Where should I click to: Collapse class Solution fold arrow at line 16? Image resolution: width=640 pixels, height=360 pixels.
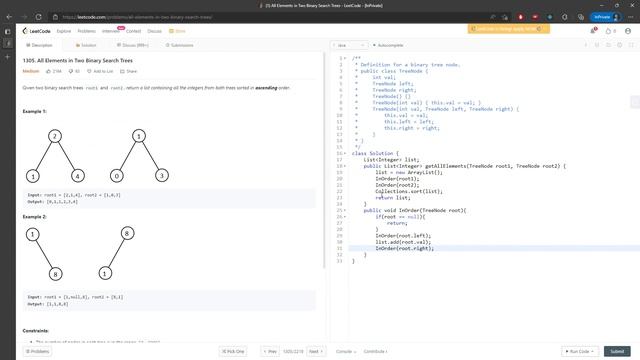pyautogui.click(x=345, y=153)
